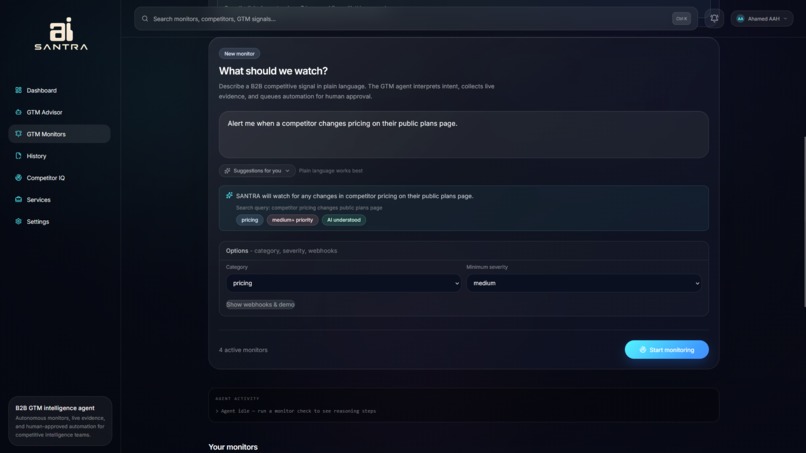
Task: Click the sparkle icon beside SANTRA summary
Action: point(229,195)
